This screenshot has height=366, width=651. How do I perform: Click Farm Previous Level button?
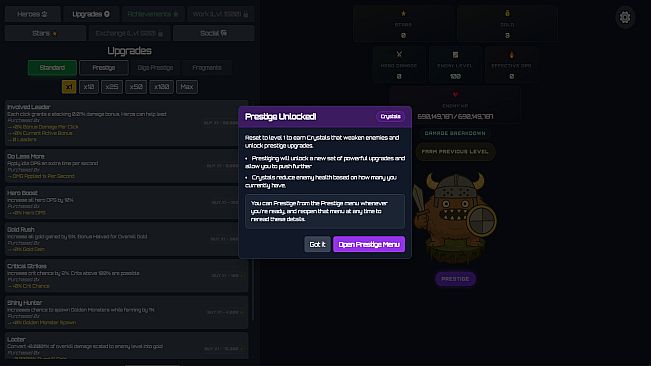click(x=455, y=152)
